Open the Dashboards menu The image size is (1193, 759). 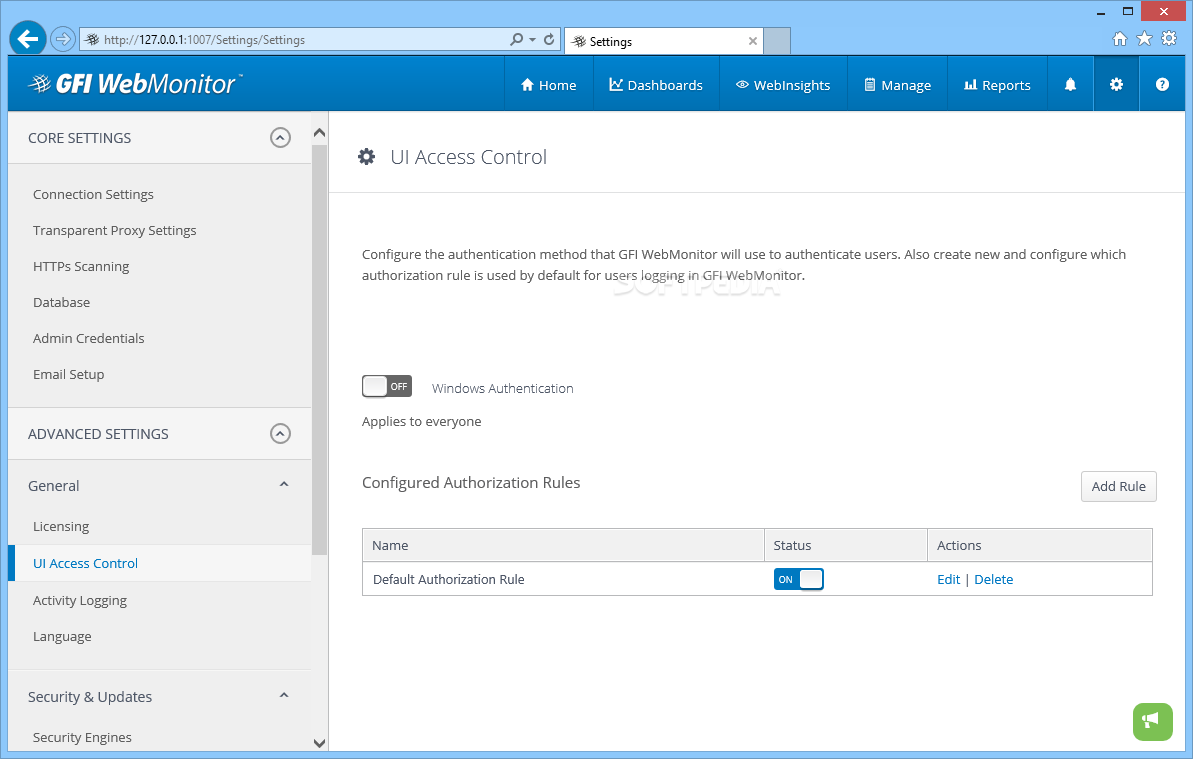(x=656, y=84)
